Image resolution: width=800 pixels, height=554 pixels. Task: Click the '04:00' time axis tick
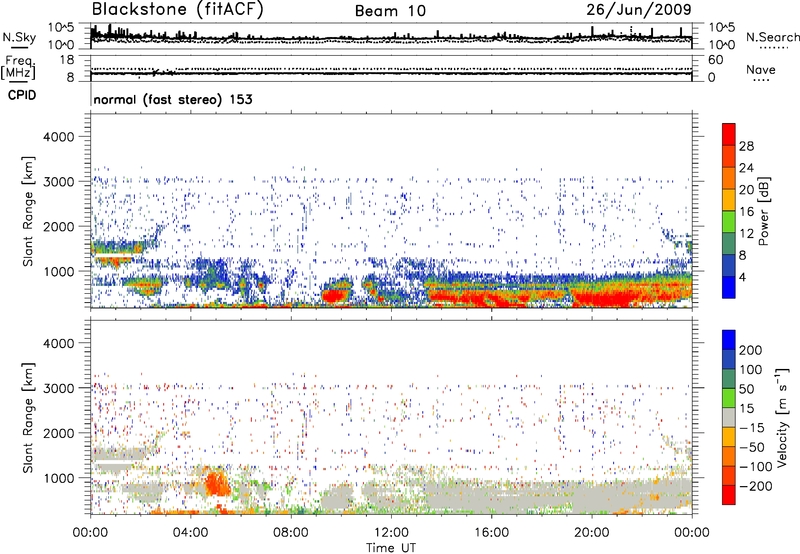(x=190, y=533)
